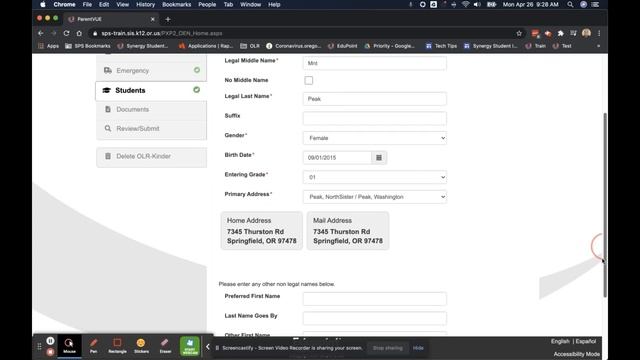Image resolution: width=640 pixels, height=360 pixels.
Task: Click the Wi-Fi status icon
Action: click(465, 4)
